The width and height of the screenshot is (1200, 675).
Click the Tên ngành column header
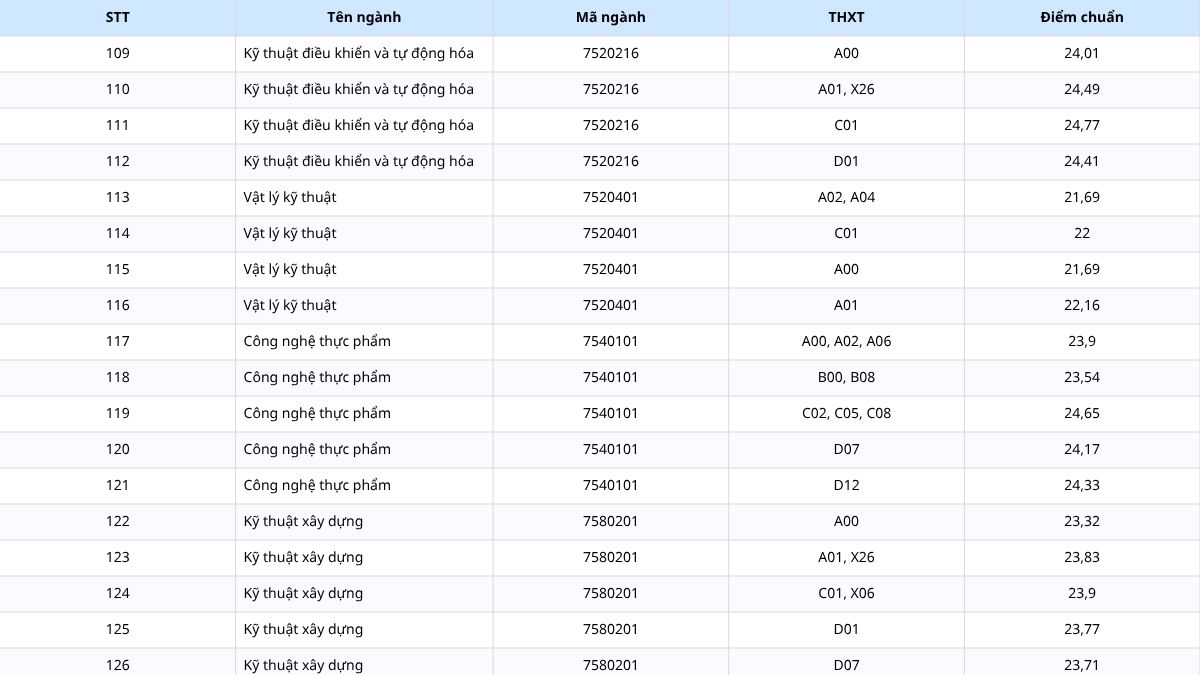pos(364,17)
